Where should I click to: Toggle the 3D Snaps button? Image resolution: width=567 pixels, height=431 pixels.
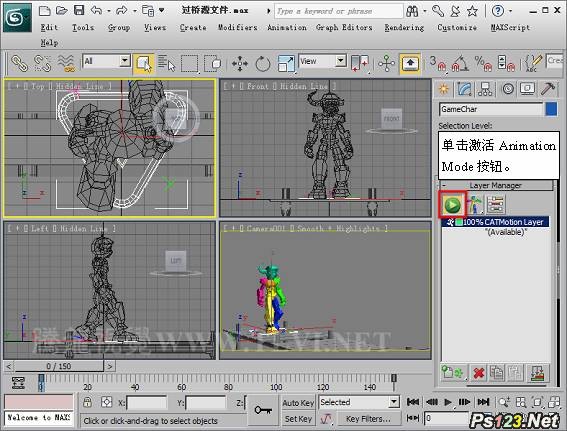coord(437,63)
